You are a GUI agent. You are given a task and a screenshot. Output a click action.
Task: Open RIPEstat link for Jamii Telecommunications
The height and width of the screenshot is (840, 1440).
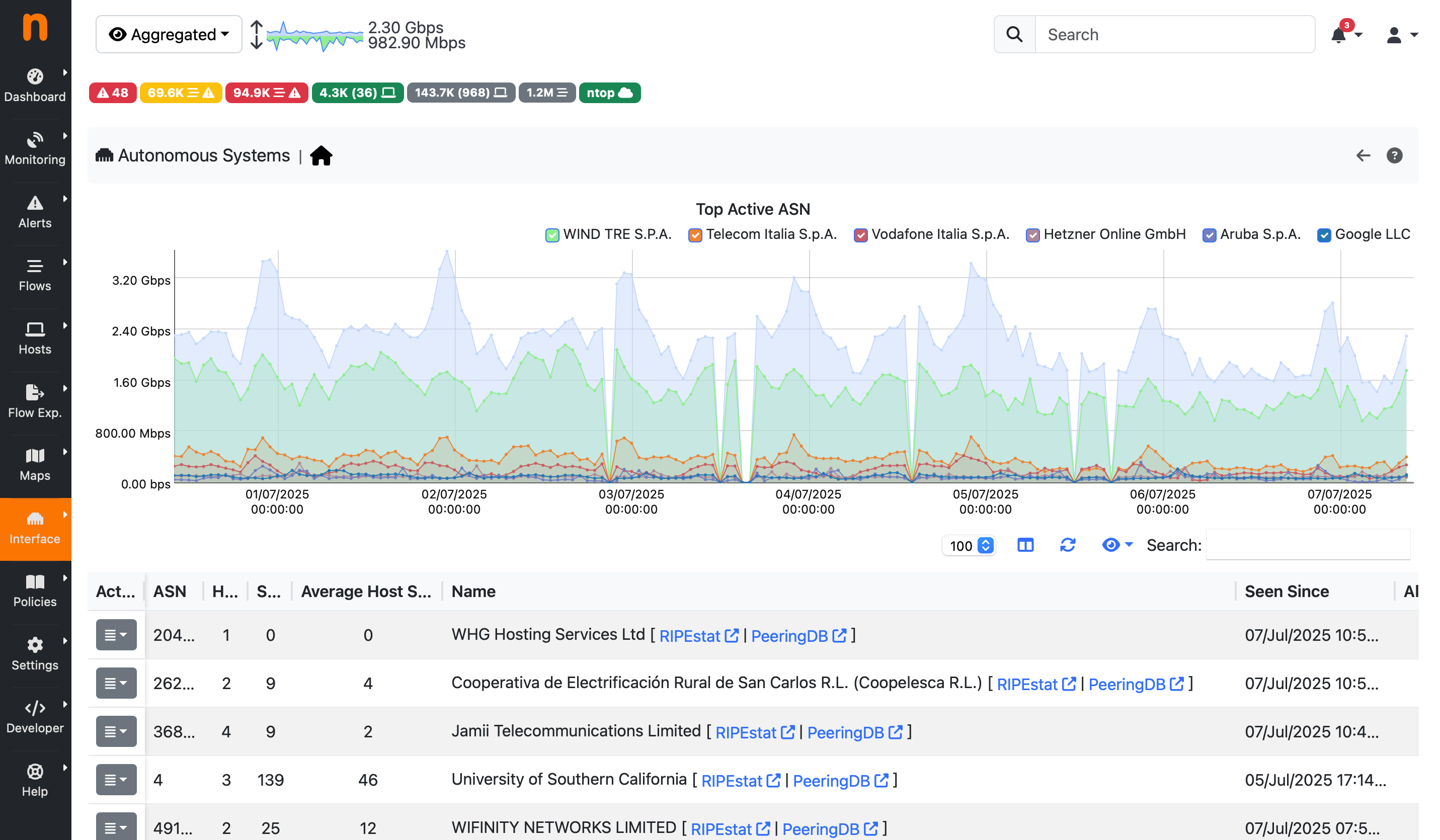755,732
